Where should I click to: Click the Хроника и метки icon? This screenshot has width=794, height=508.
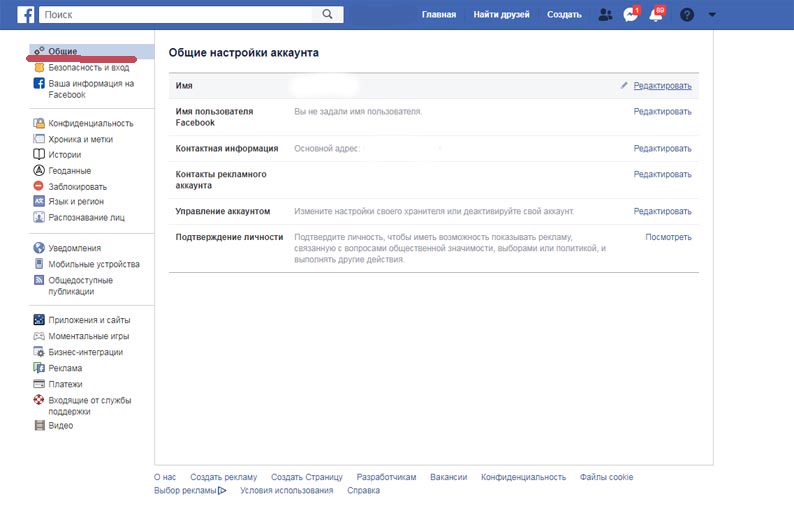[39, 139]
